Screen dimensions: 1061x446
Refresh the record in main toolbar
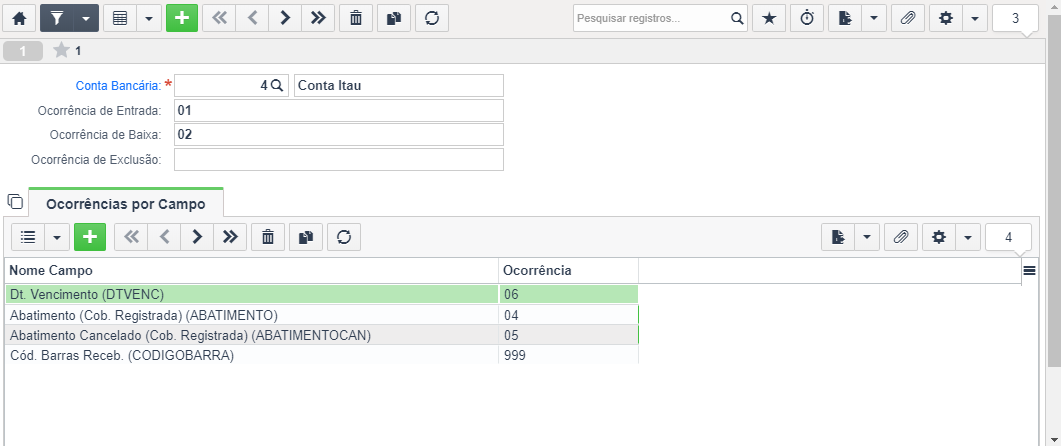(432, 18)
